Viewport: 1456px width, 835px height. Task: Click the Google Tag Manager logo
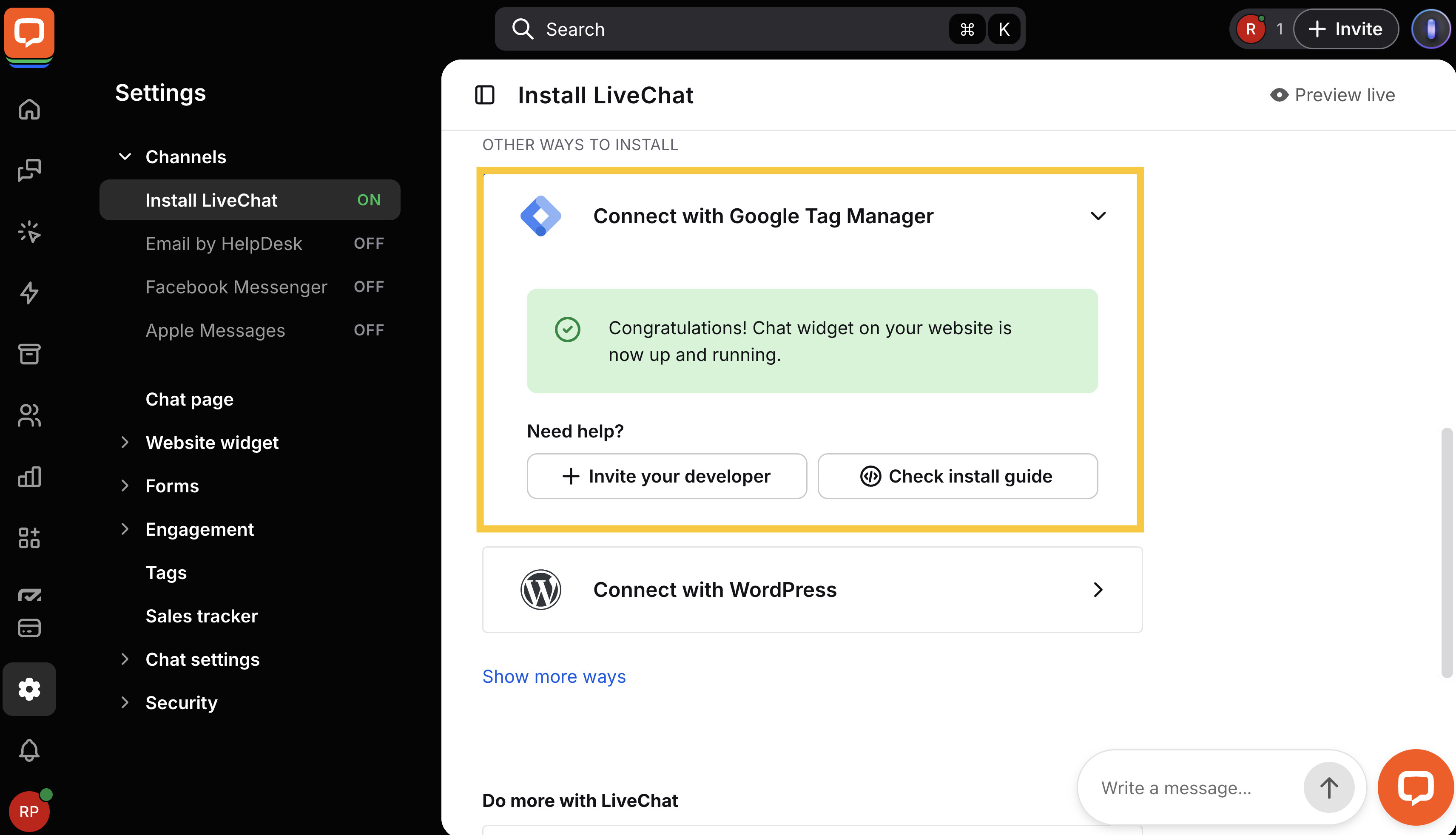click(x=541, y=216)
